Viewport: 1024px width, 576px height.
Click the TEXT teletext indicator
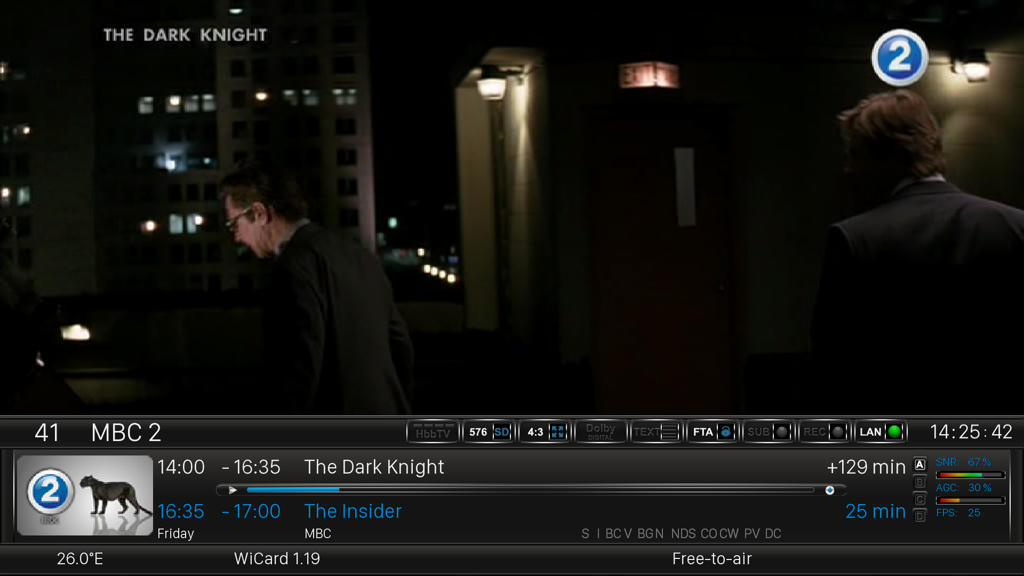point(656,432)
